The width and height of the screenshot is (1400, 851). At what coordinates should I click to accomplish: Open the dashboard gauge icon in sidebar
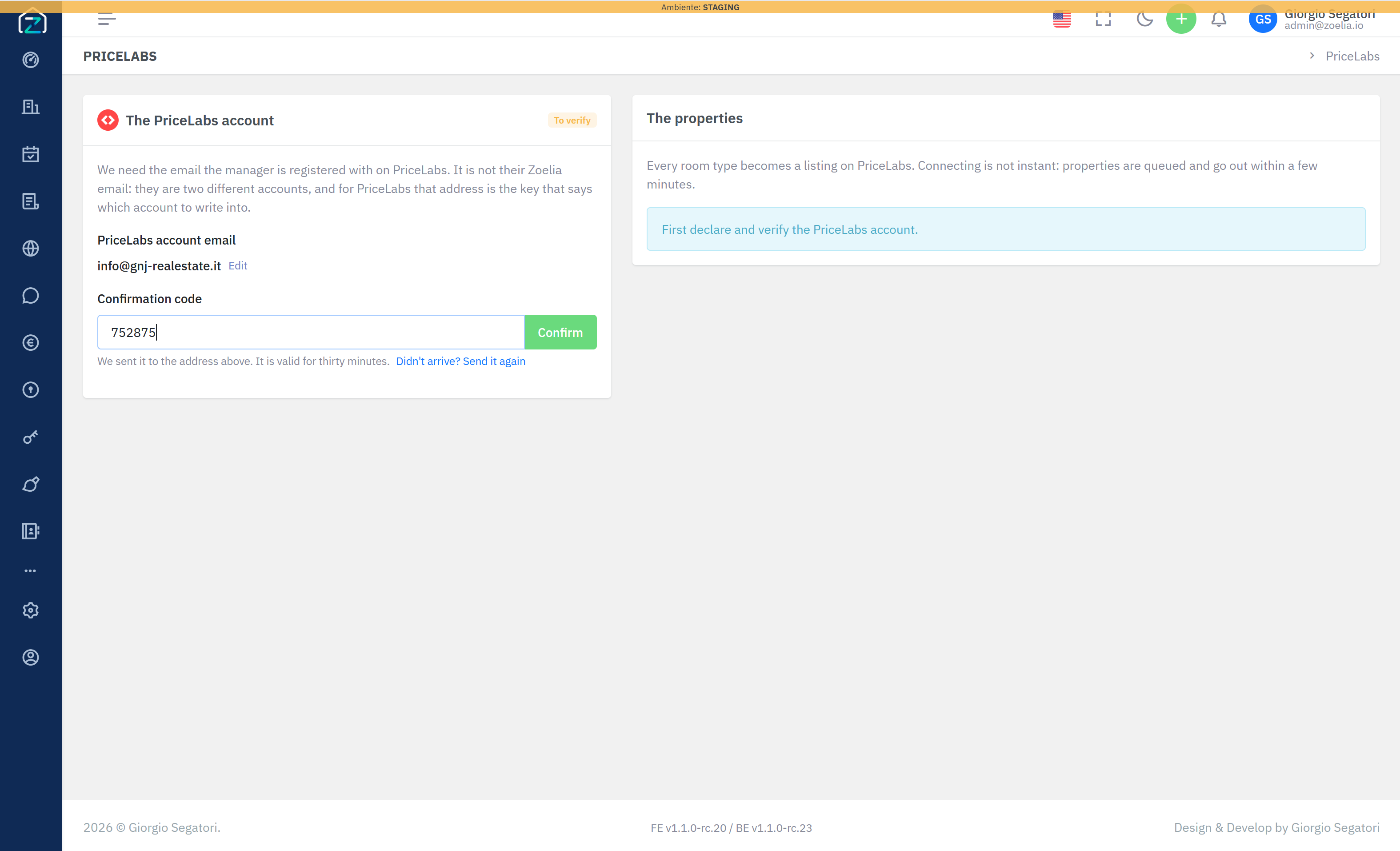tap(31, 60)
